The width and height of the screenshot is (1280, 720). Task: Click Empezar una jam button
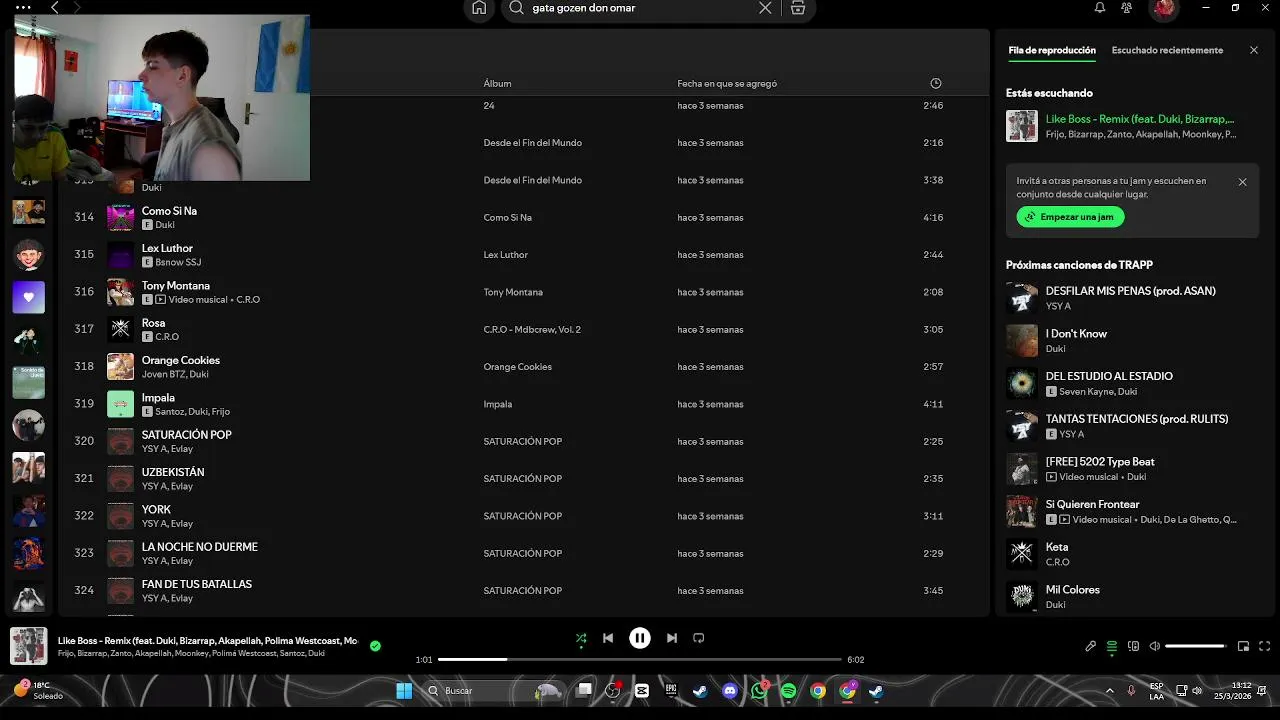tap(1070, 217)
